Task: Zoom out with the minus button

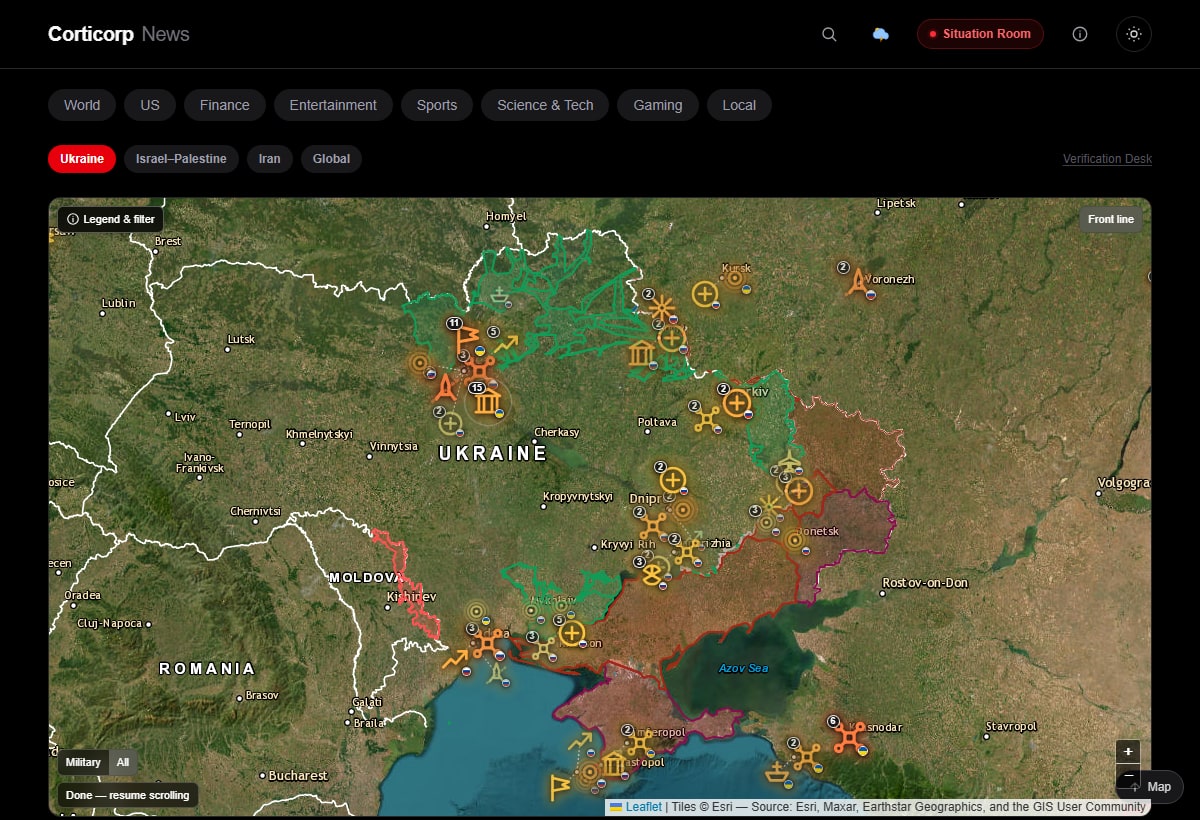Action: [x=1128, y=775]
